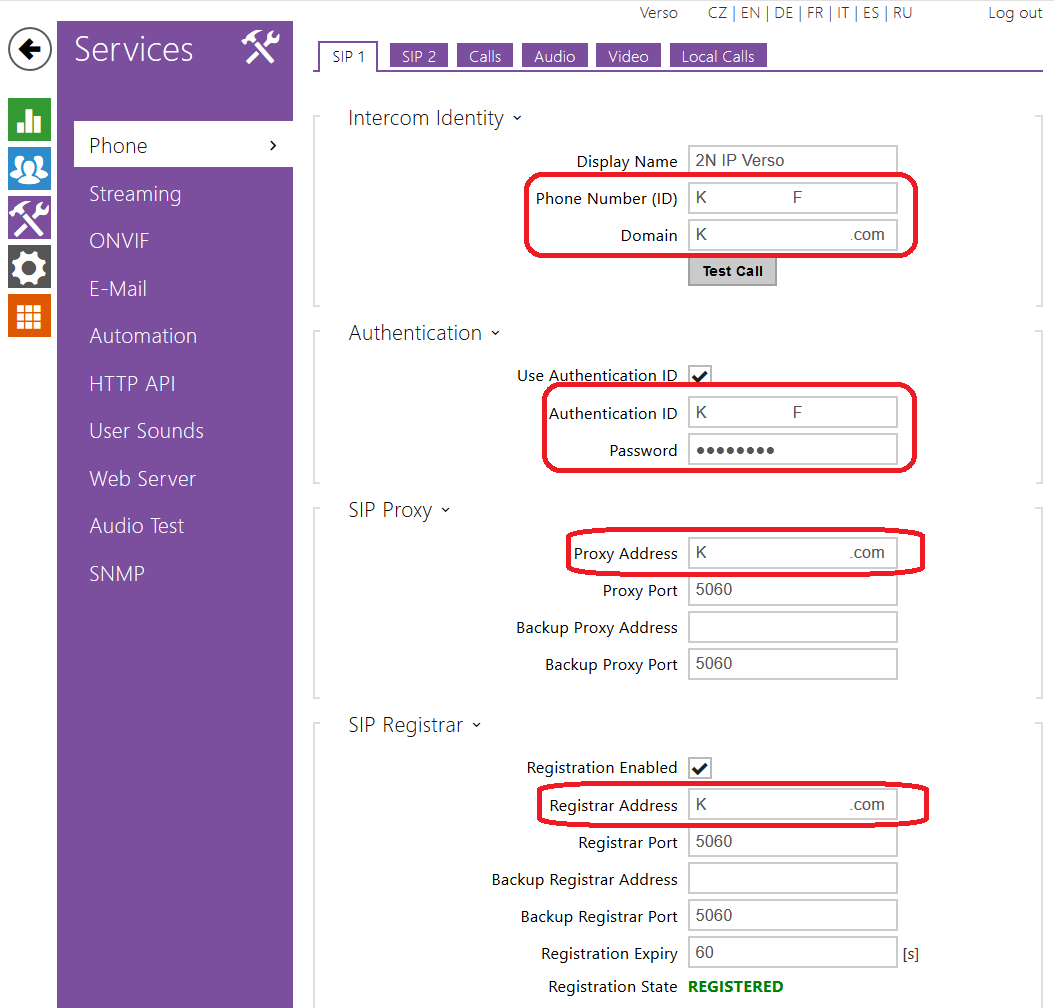Open the Local Calls tab
This screenshot has height=1008, width=1054.
tap(717, 56)
